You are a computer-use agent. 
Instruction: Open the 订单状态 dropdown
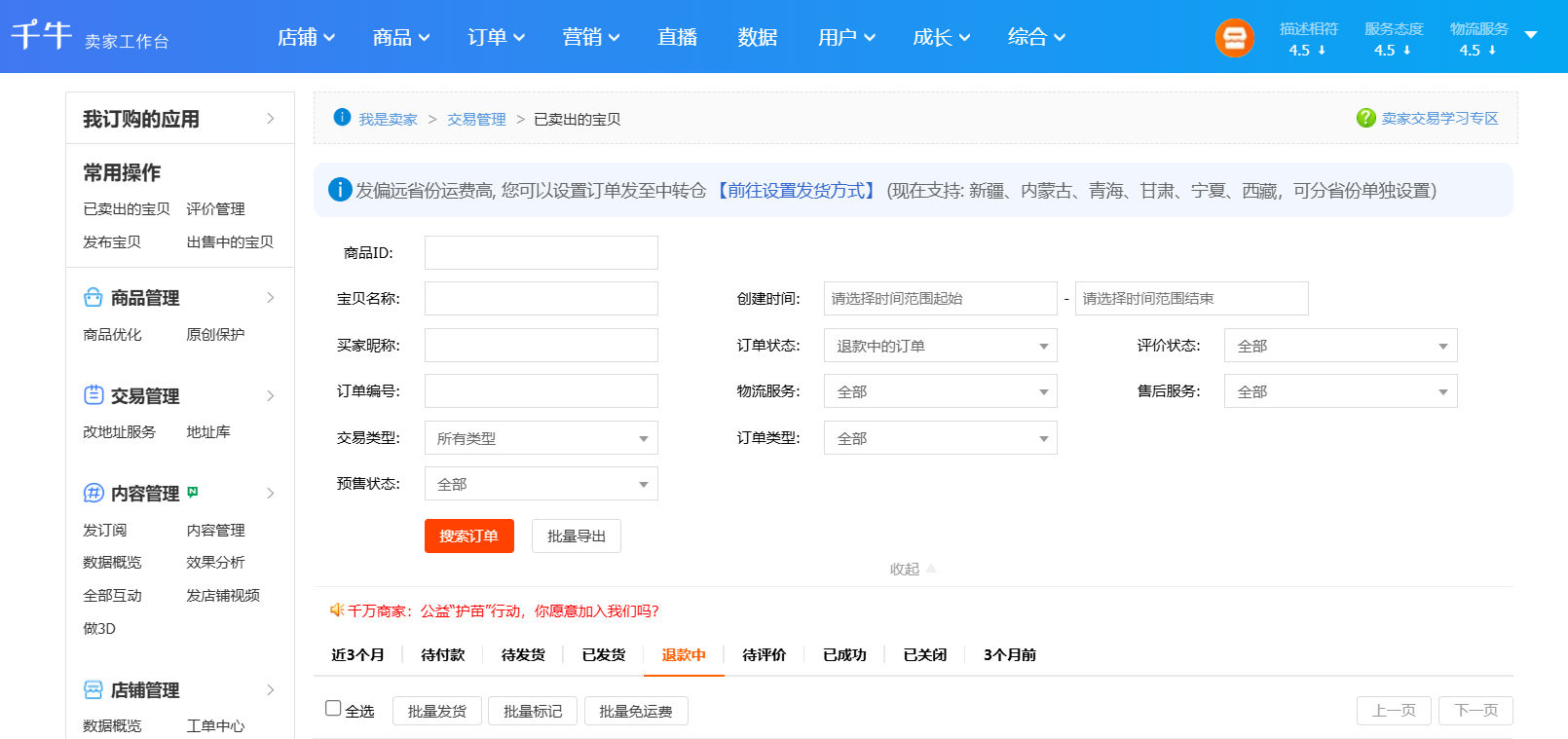click(940, 346)
